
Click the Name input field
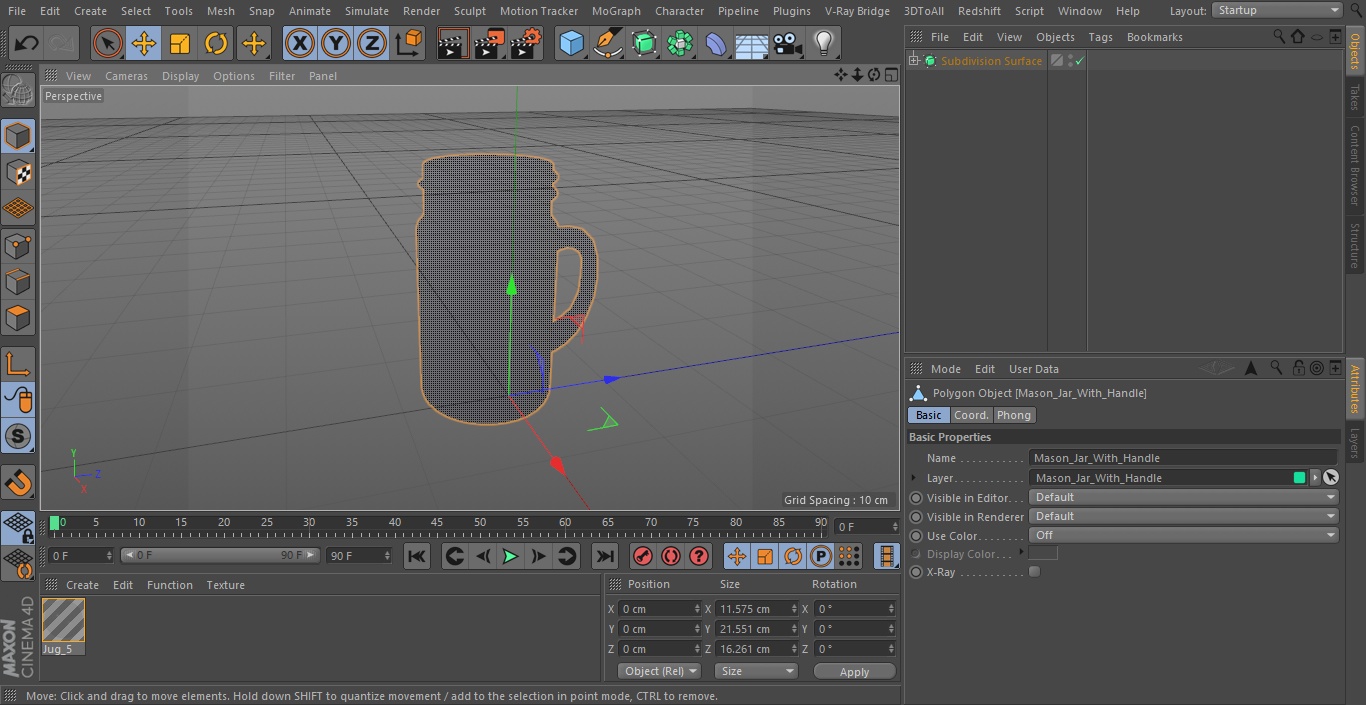click(x=1183, y=458)
